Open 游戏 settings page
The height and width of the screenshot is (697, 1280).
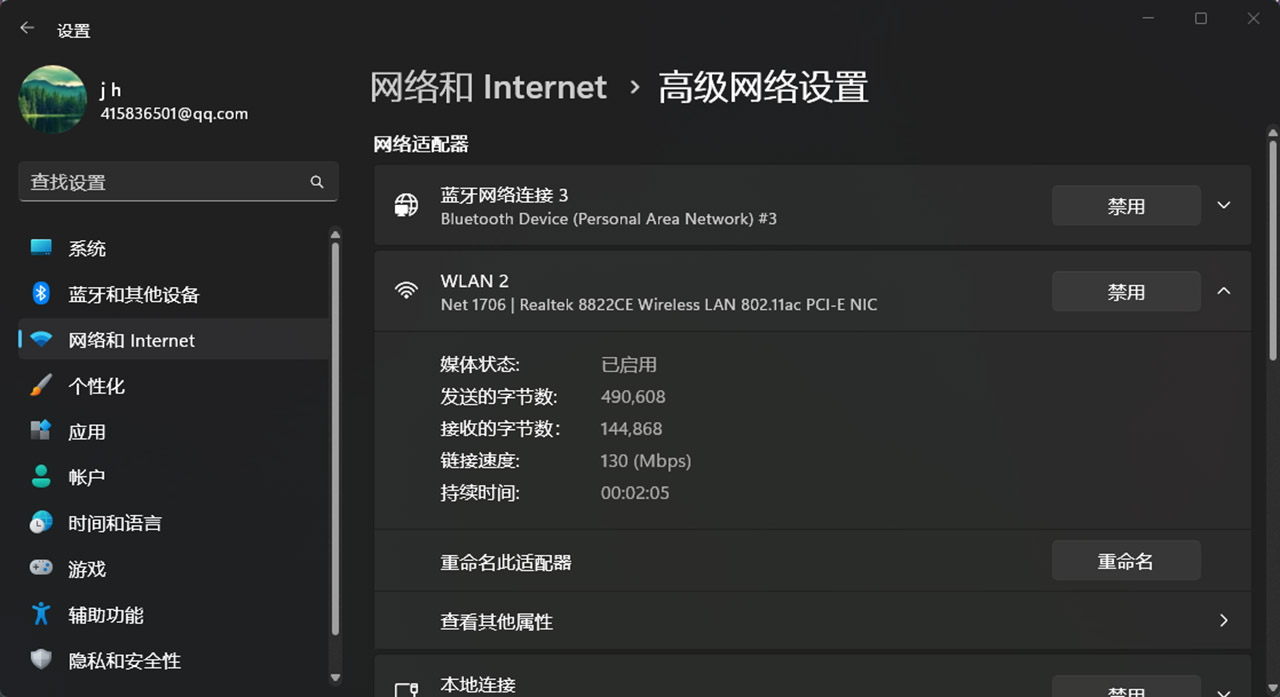[87, 569]
